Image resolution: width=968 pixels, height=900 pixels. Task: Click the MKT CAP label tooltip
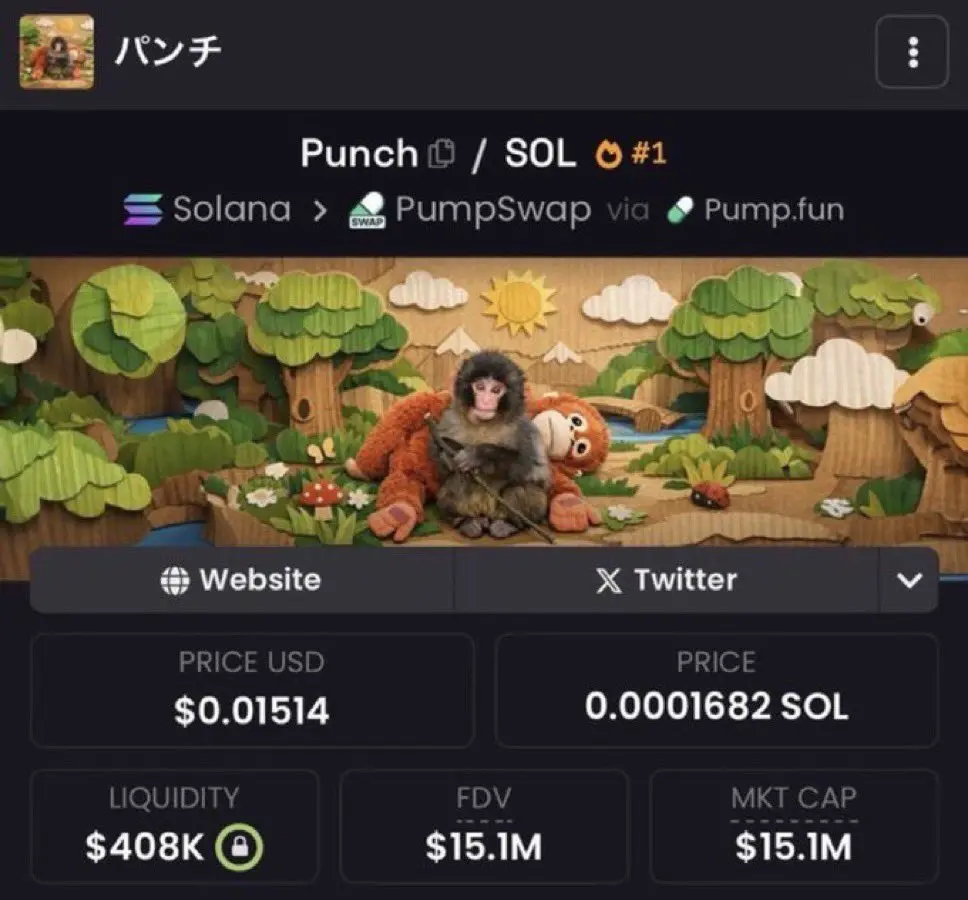(794, 799)
